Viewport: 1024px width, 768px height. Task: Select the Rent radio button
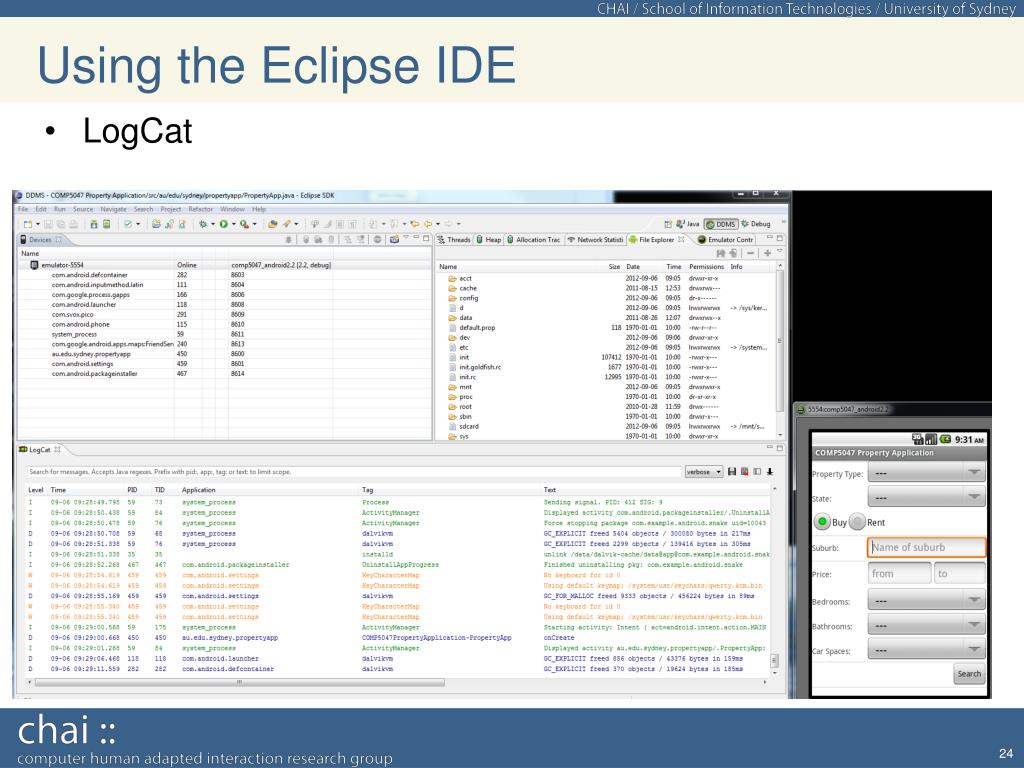(858, 522)
